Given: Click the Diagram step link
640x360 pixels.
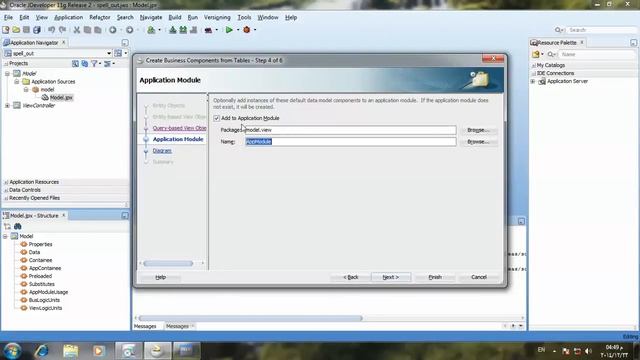Looking at the screenshot, I should point(162,151).
